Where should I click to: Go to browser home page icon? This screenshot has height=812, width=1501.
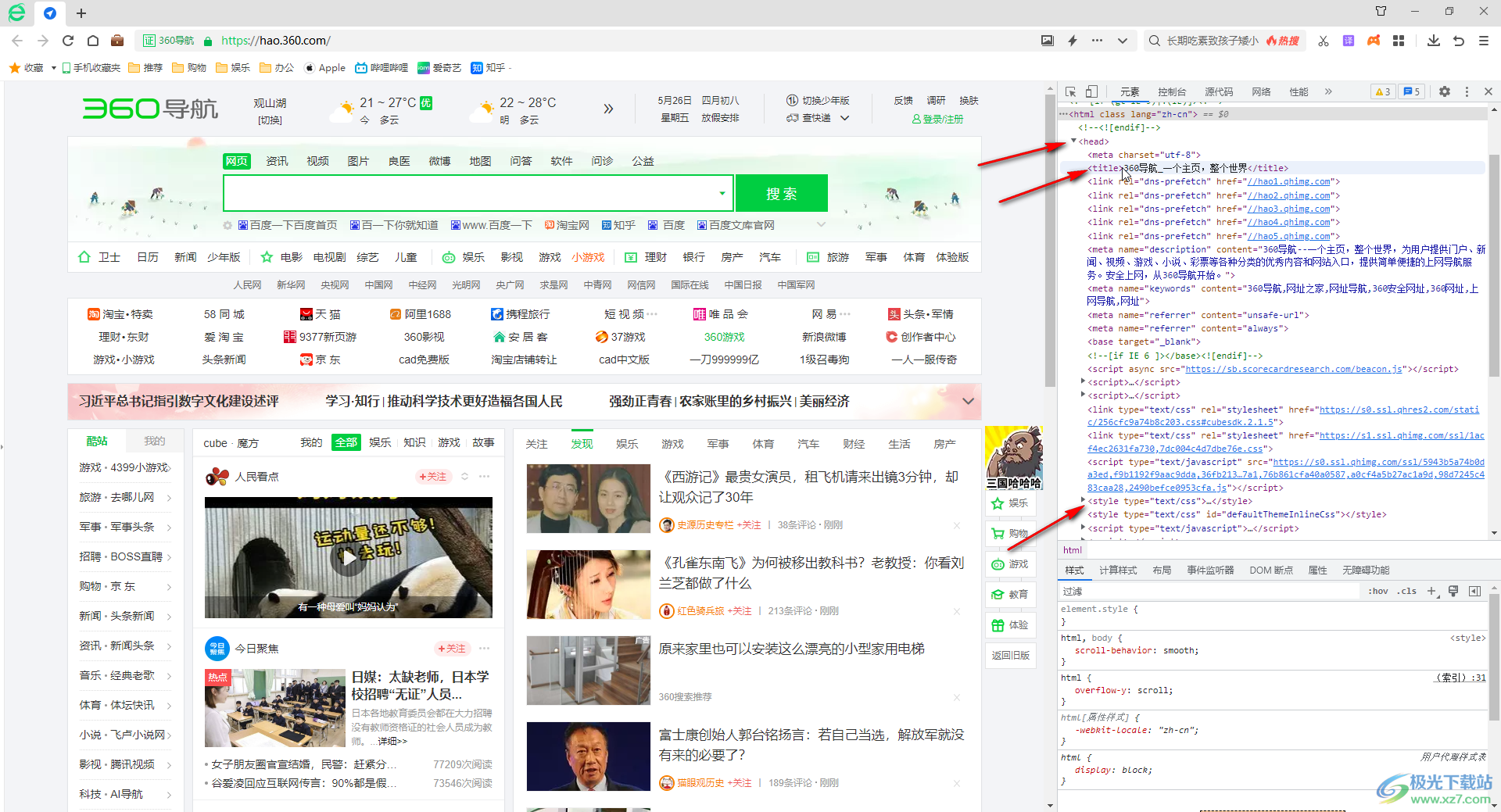[93, 41]
